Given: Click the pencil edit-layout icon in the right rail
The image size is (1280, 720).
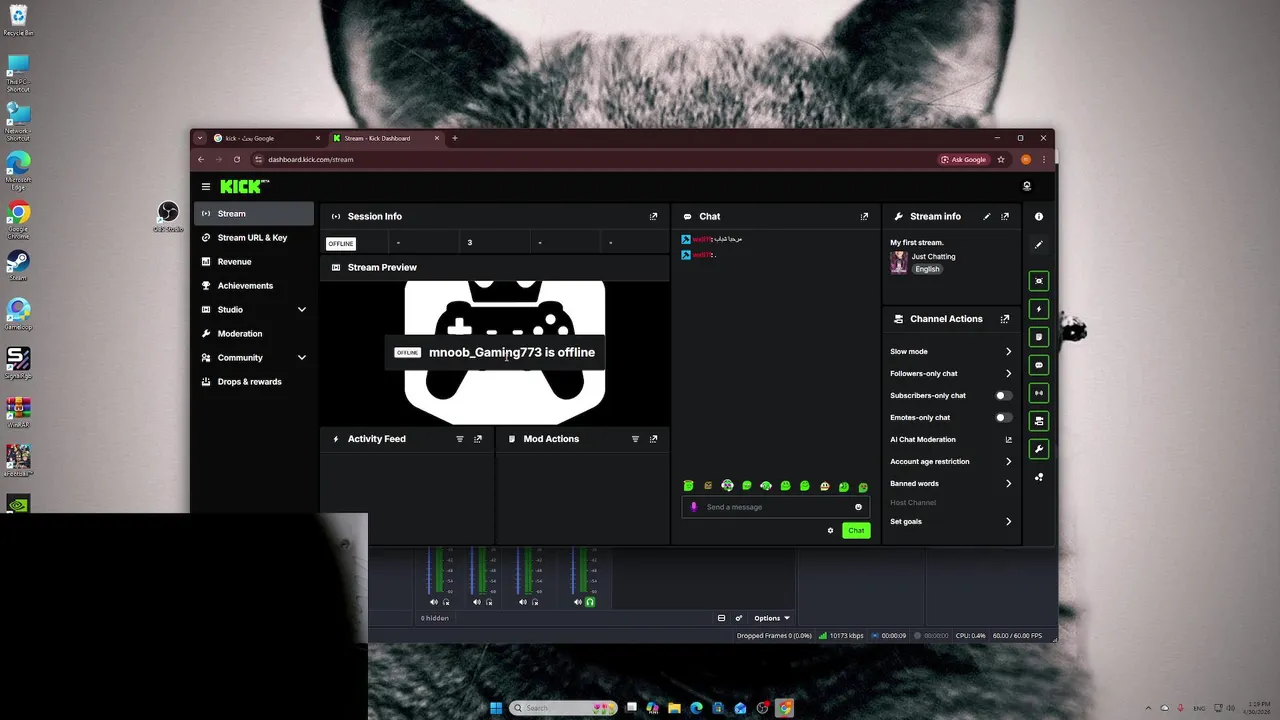Looking at the screenshot, I should (1039, 244).
